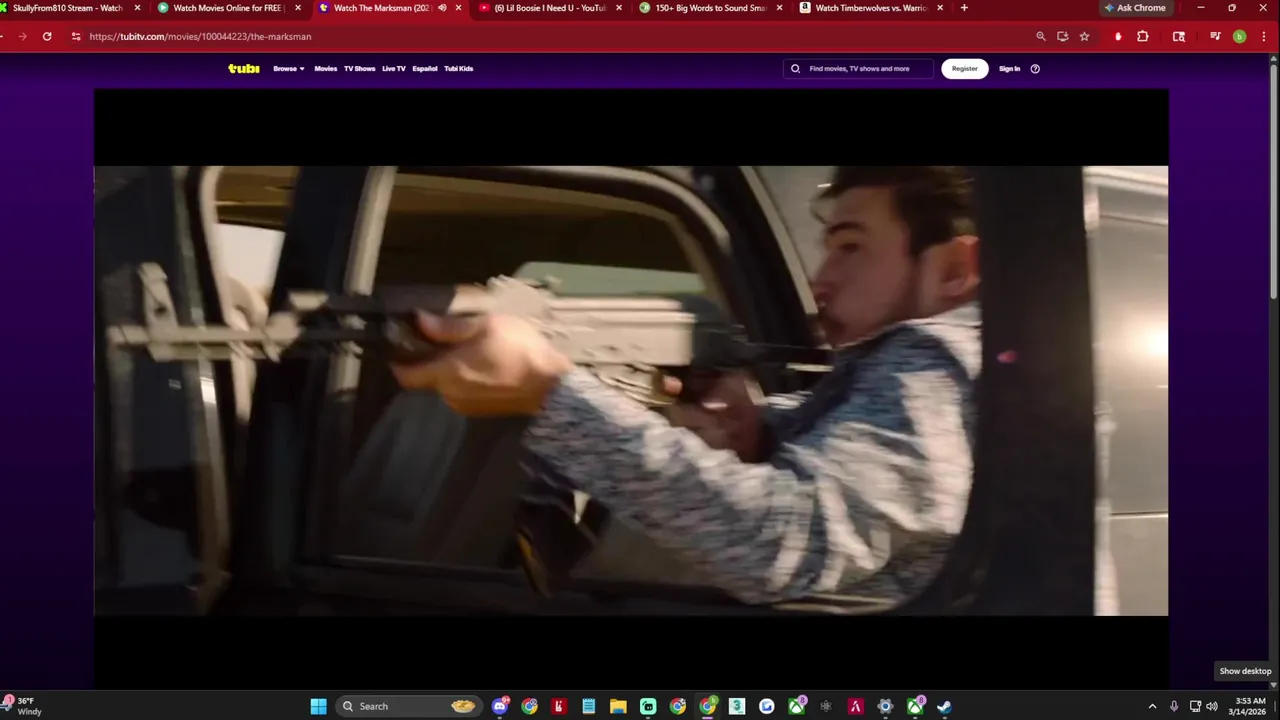Viewport: 1280px width, 720px height.
Task: Close the SkullyFrom810 Stream tab
Action: (137, 8)
